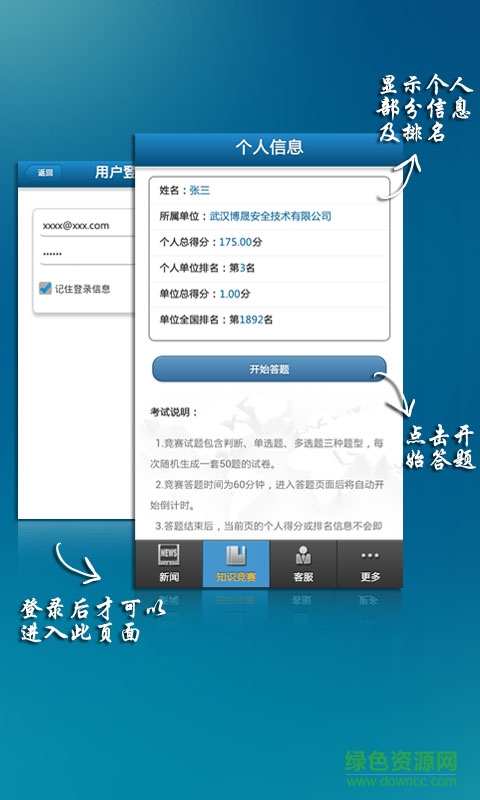Tap the 知识竞赛 book icon

(x=236, y=555)
